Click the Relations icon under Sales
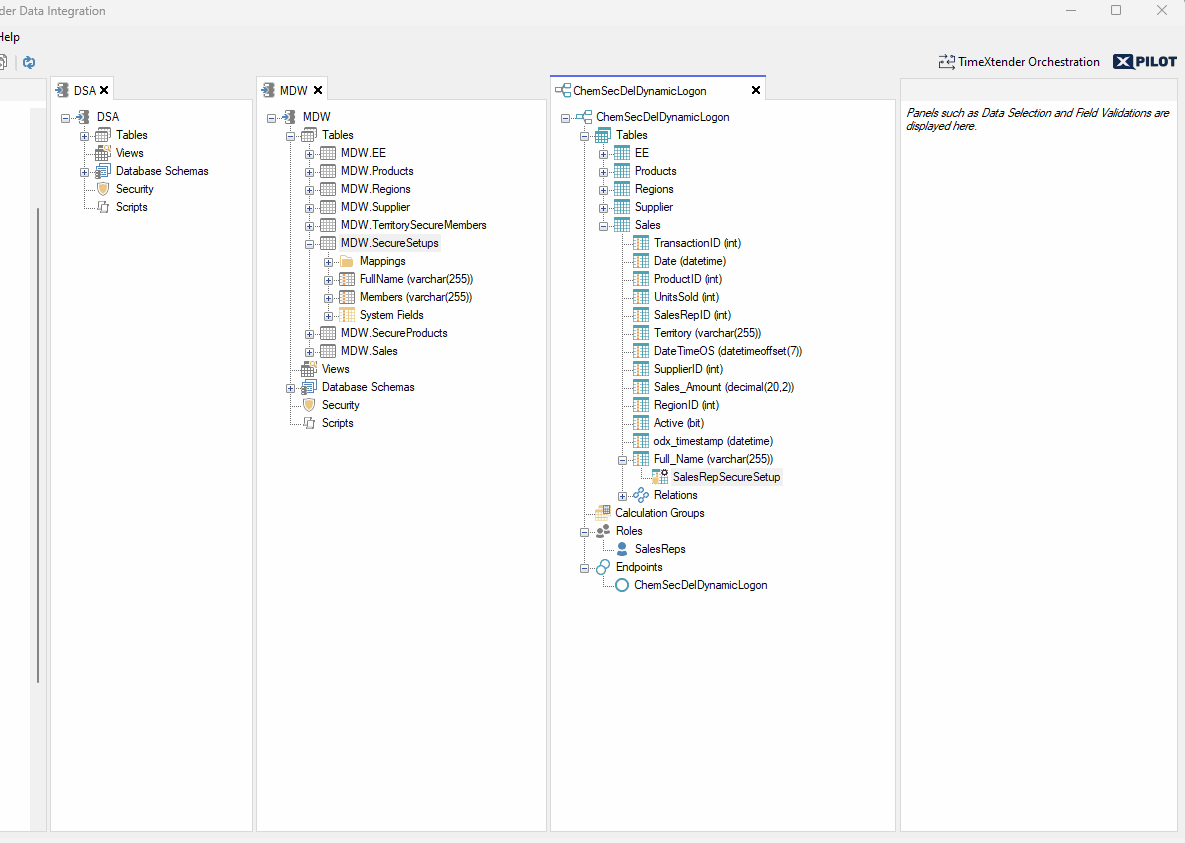This screenshot has height=843, width=1185. [x=641, y=495]
